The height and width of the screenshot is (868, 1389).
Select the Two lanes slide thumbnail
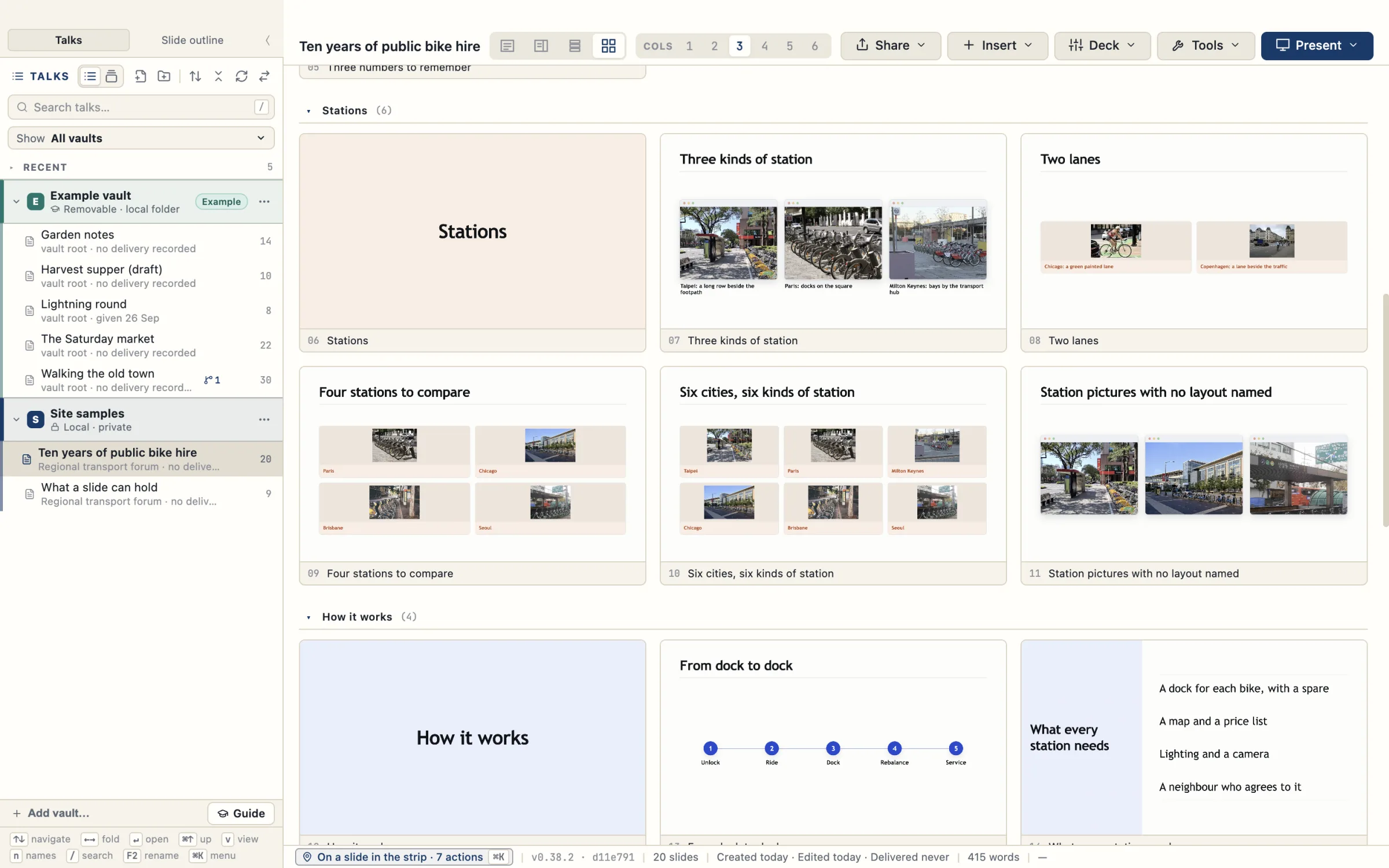1193,242
